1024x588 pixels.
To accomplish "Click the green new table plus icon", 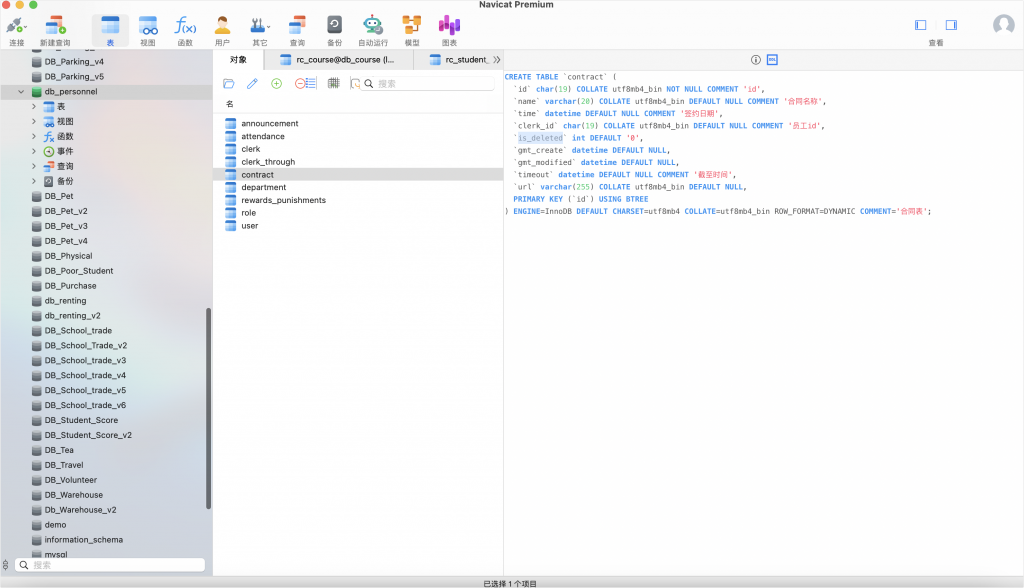I will [277, 84].
